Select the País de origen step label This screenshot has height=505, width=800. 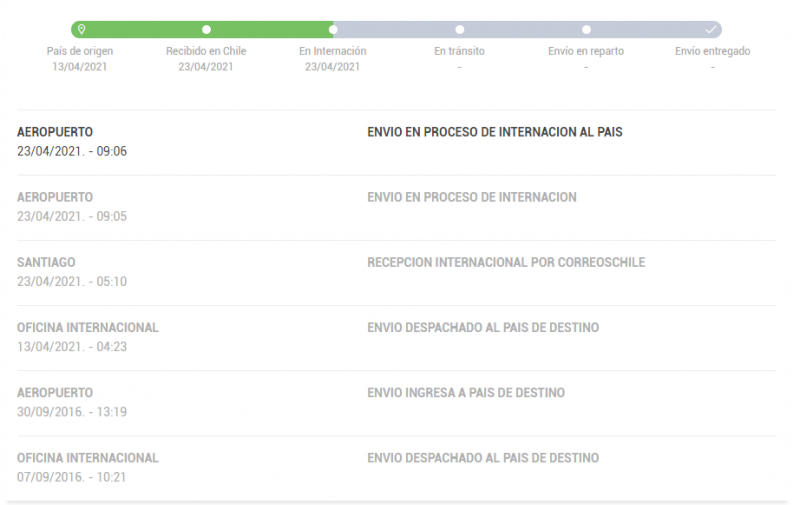[x=80, y=51]
